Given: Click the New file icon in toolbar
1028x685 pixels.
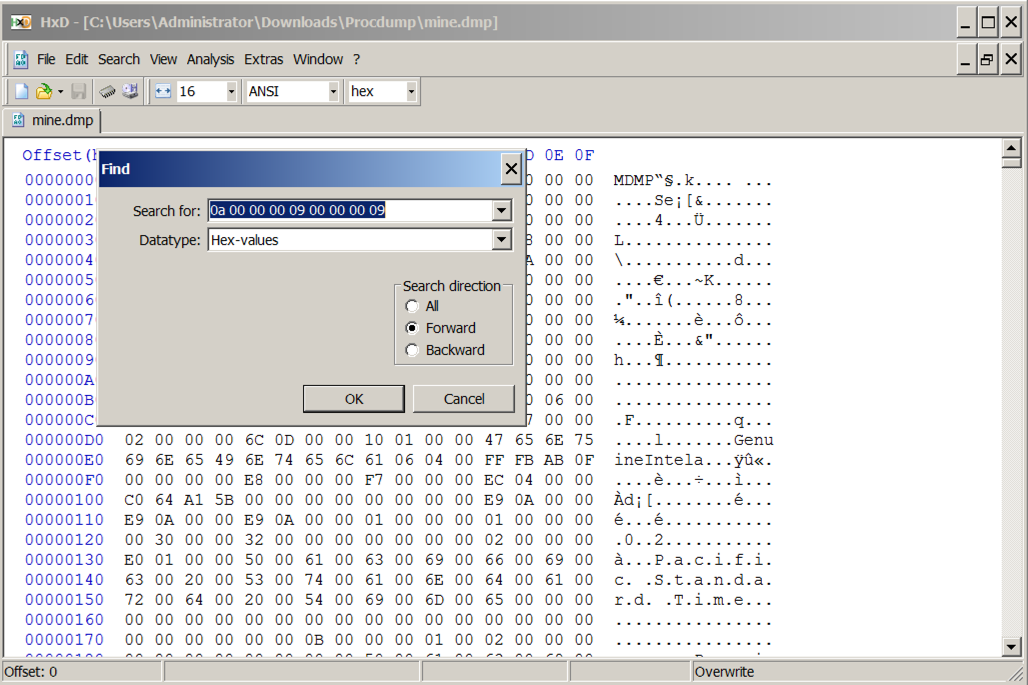Looking at the screenshot, I should (22, 91).
